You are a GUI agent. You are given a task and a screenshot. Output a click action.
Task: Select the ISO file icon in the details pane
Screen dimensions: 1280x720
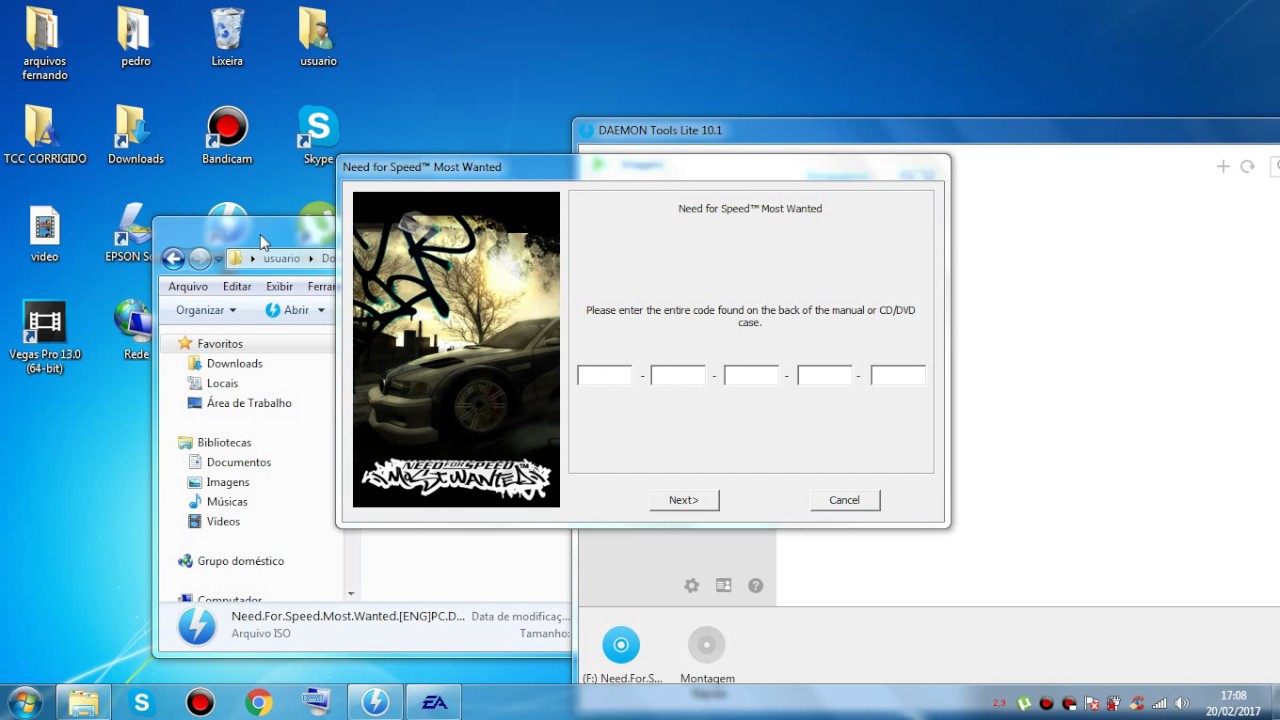click(x=196, y=625)
